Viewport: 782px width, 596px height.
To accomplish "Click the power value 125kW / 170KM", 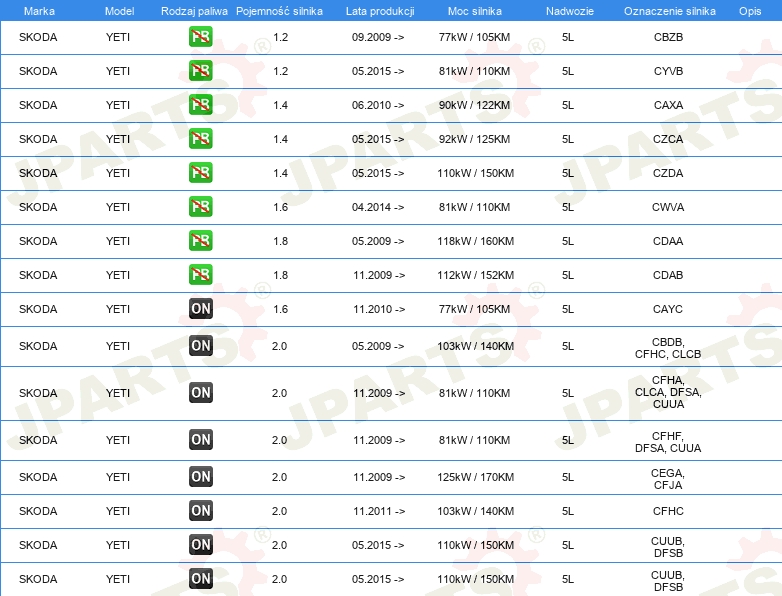I will click(x=476, y=477).
